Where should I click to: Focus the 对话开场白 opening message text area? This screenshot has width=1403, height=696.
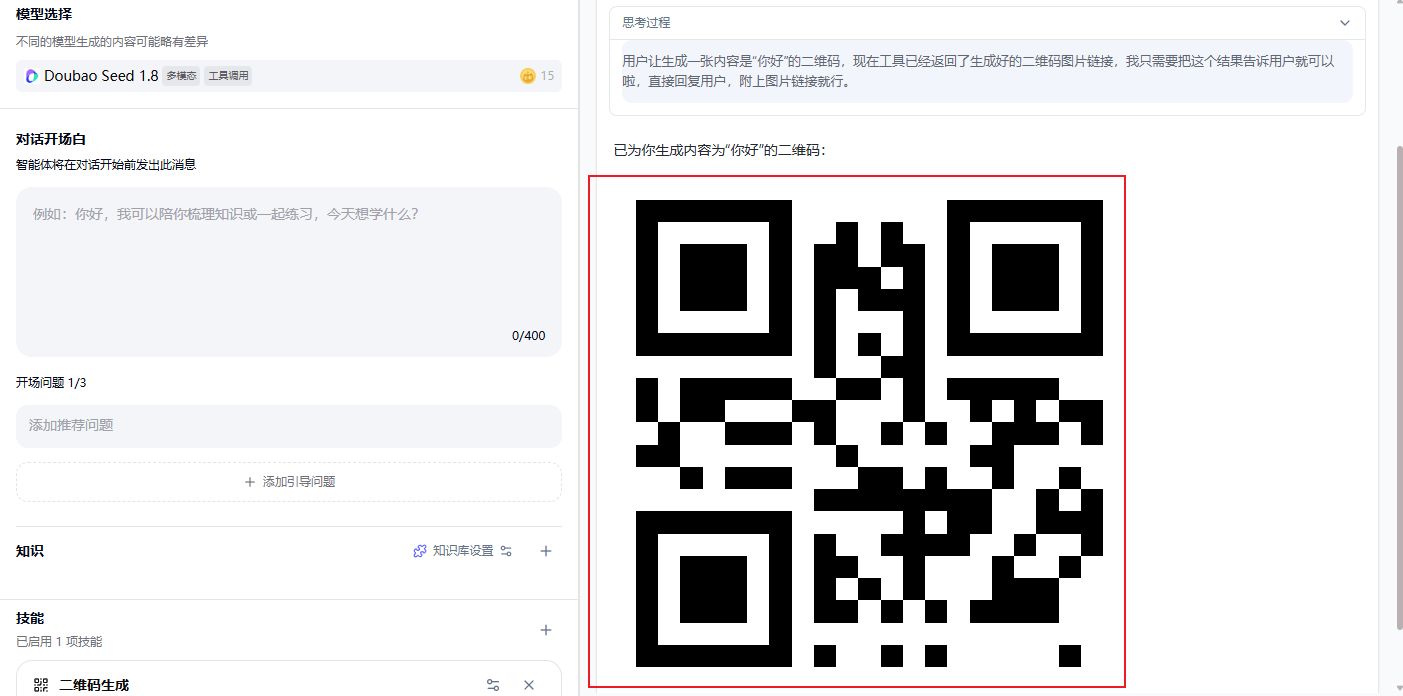pos(288,272)
